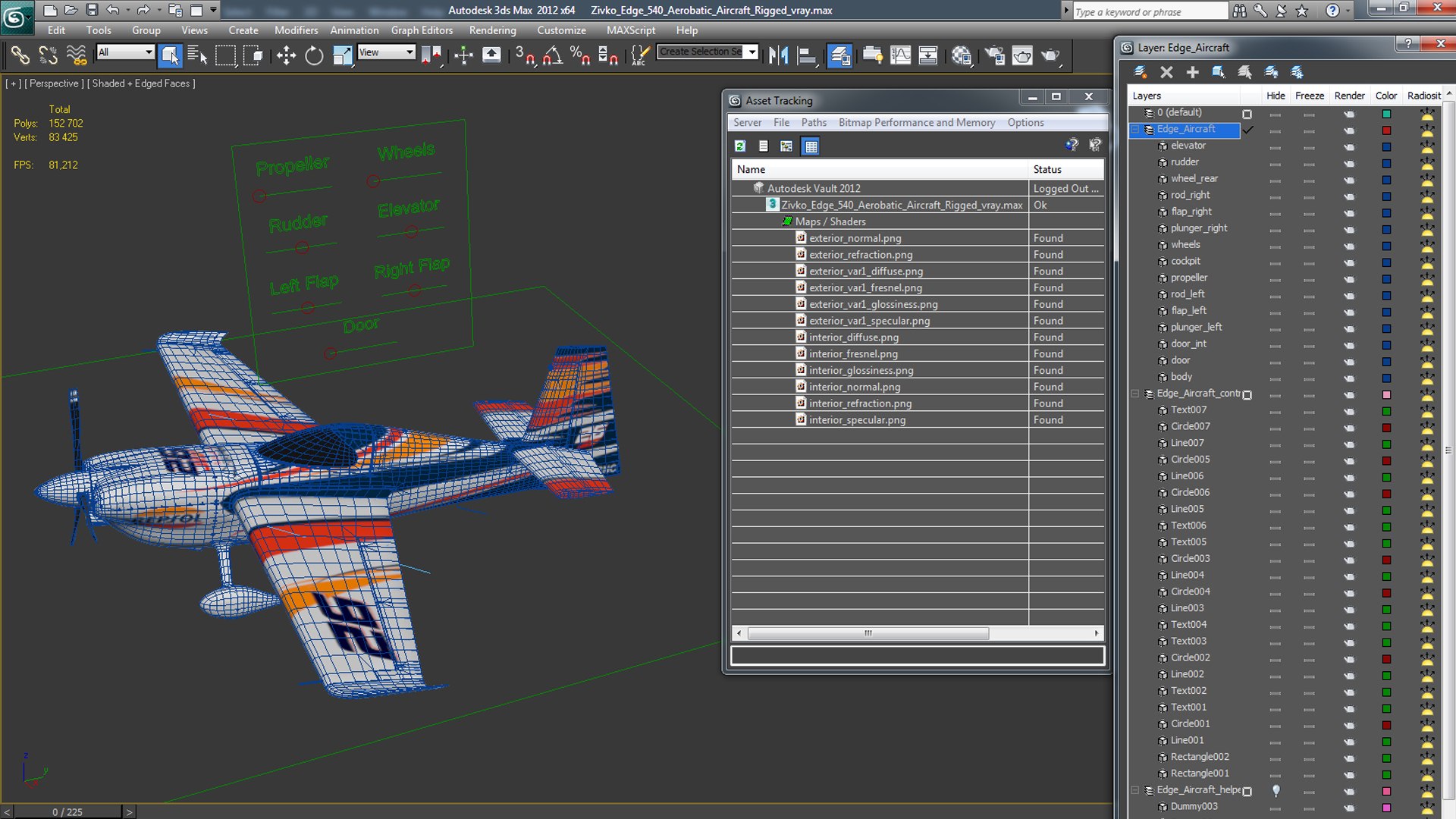The width and height of the screenshot is (1456, 819).
Task: Toggle the Angle Snap icon
Action: tap(553, 55)
